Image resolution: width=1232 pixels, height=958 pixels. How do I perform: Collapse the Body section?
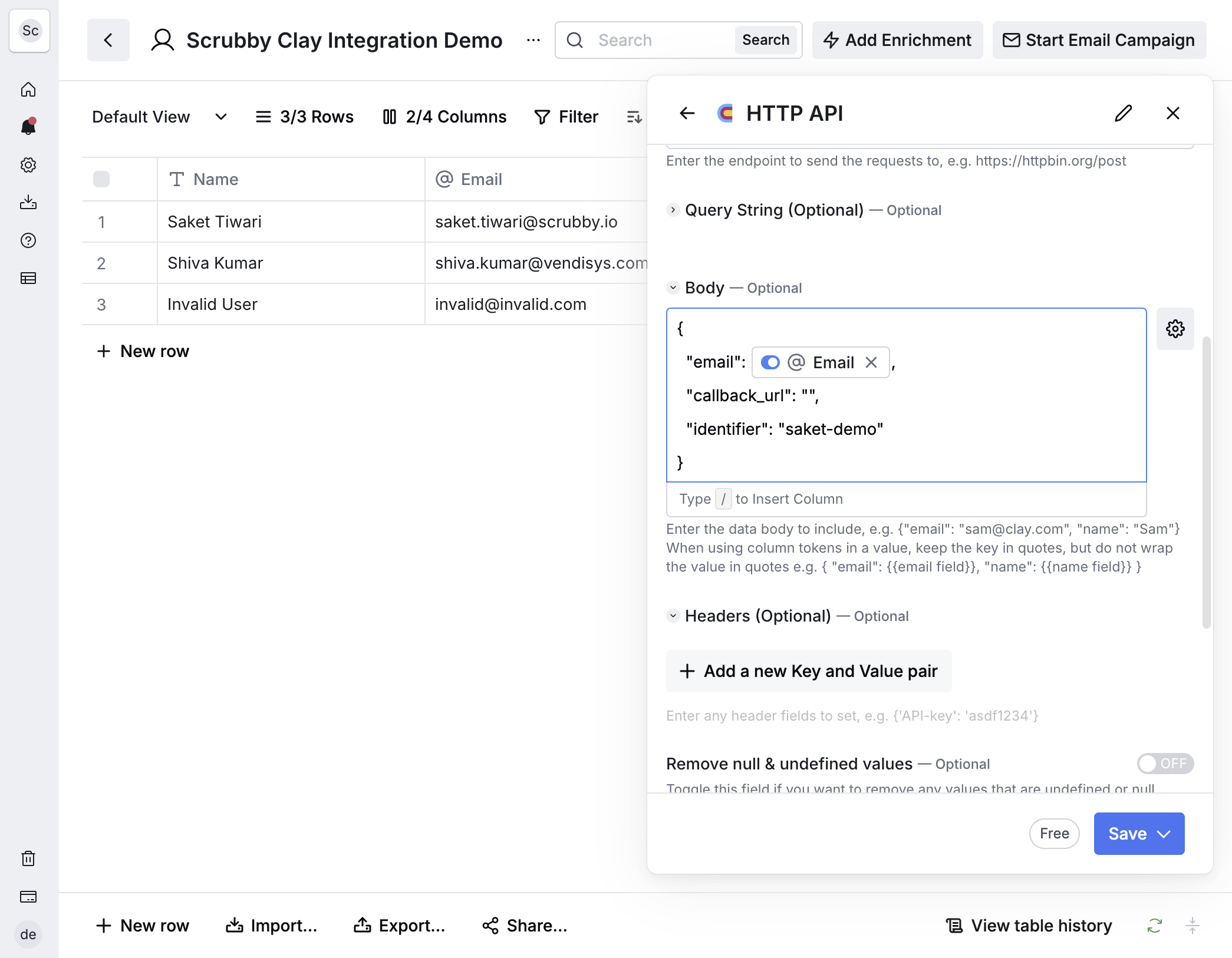pyautogui.click(x=673, y=288)
